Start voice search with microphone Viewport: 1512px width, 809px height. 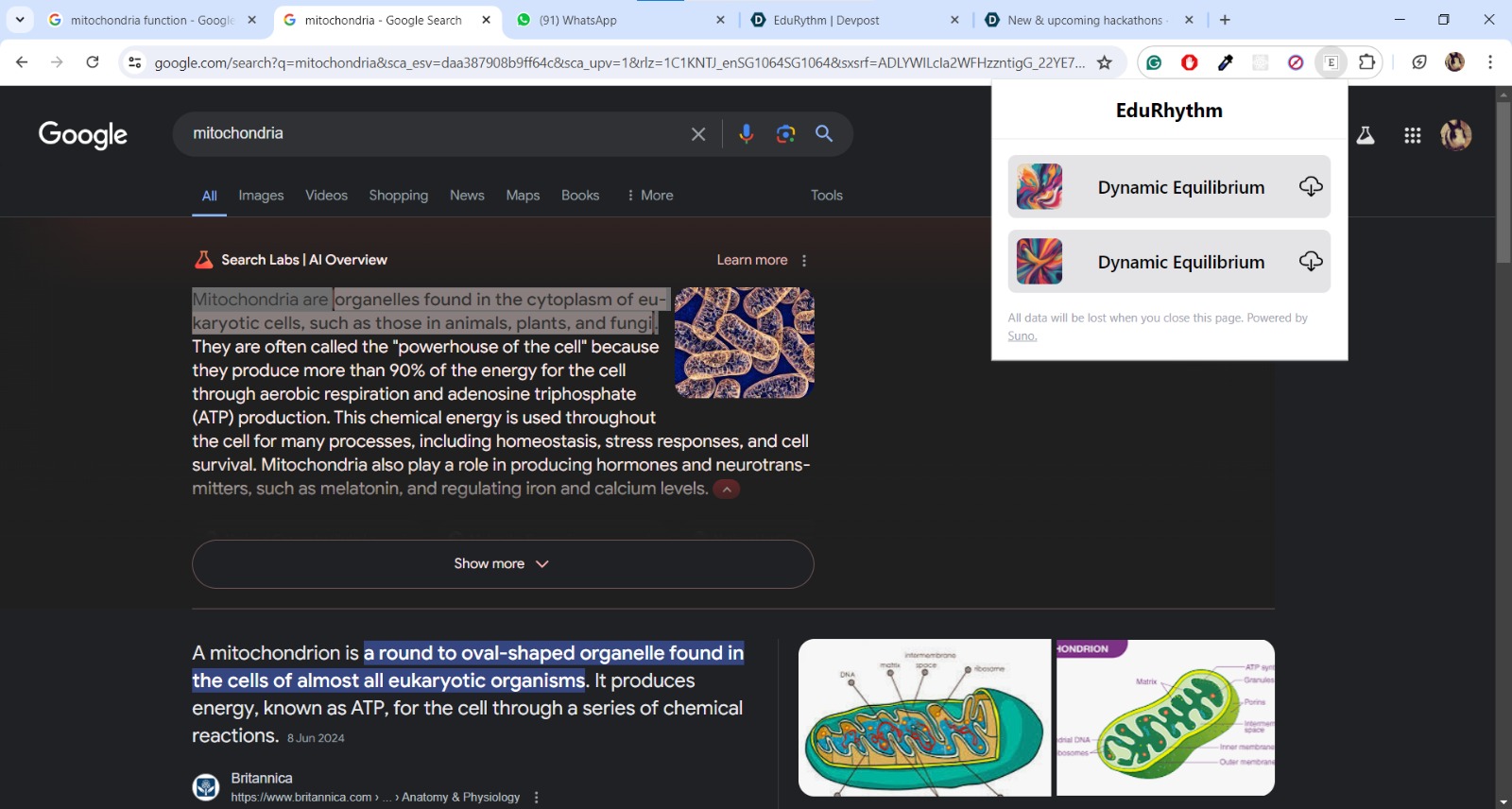coord(747,134)
